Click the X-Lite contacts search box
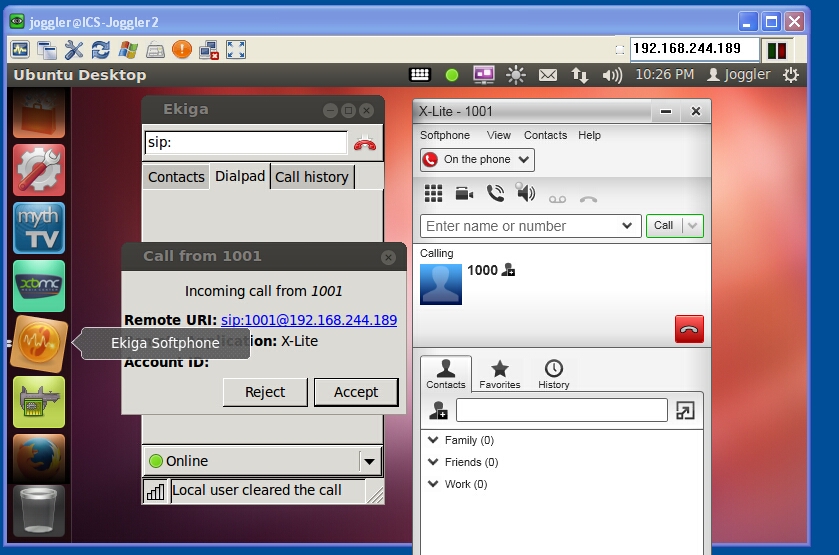Screen dimensions: 839x555 tap(562, 410)
